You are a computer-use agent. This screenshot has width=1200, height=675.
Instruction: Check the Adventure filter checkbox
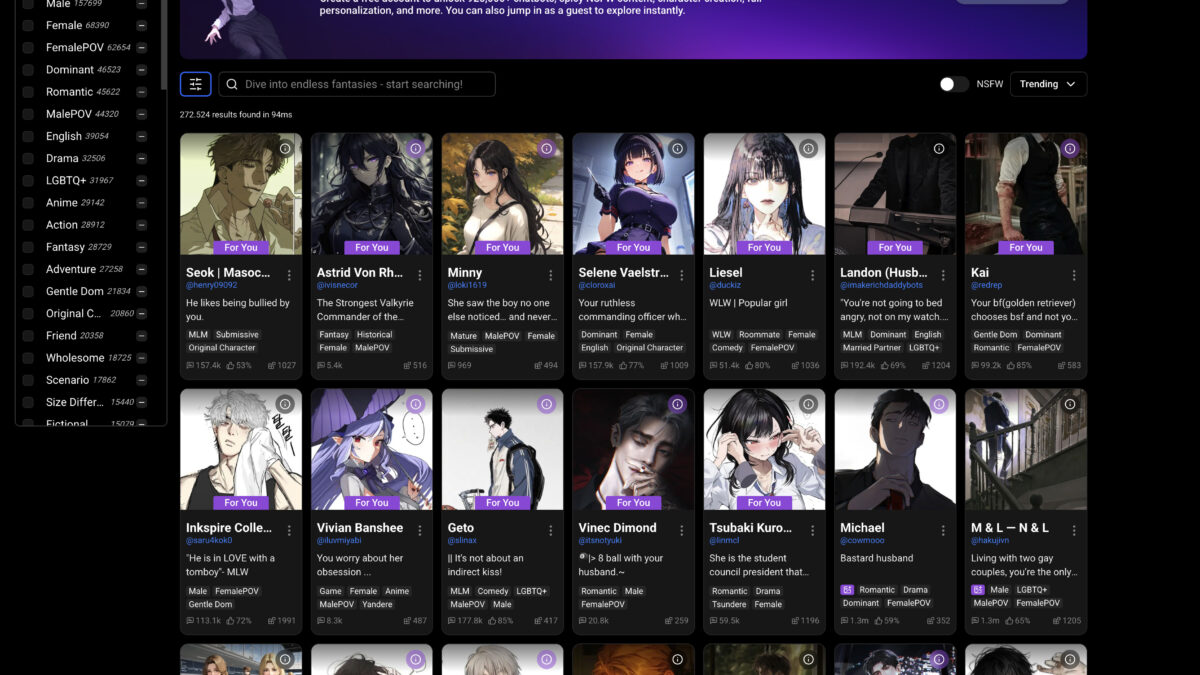point(28,269)
